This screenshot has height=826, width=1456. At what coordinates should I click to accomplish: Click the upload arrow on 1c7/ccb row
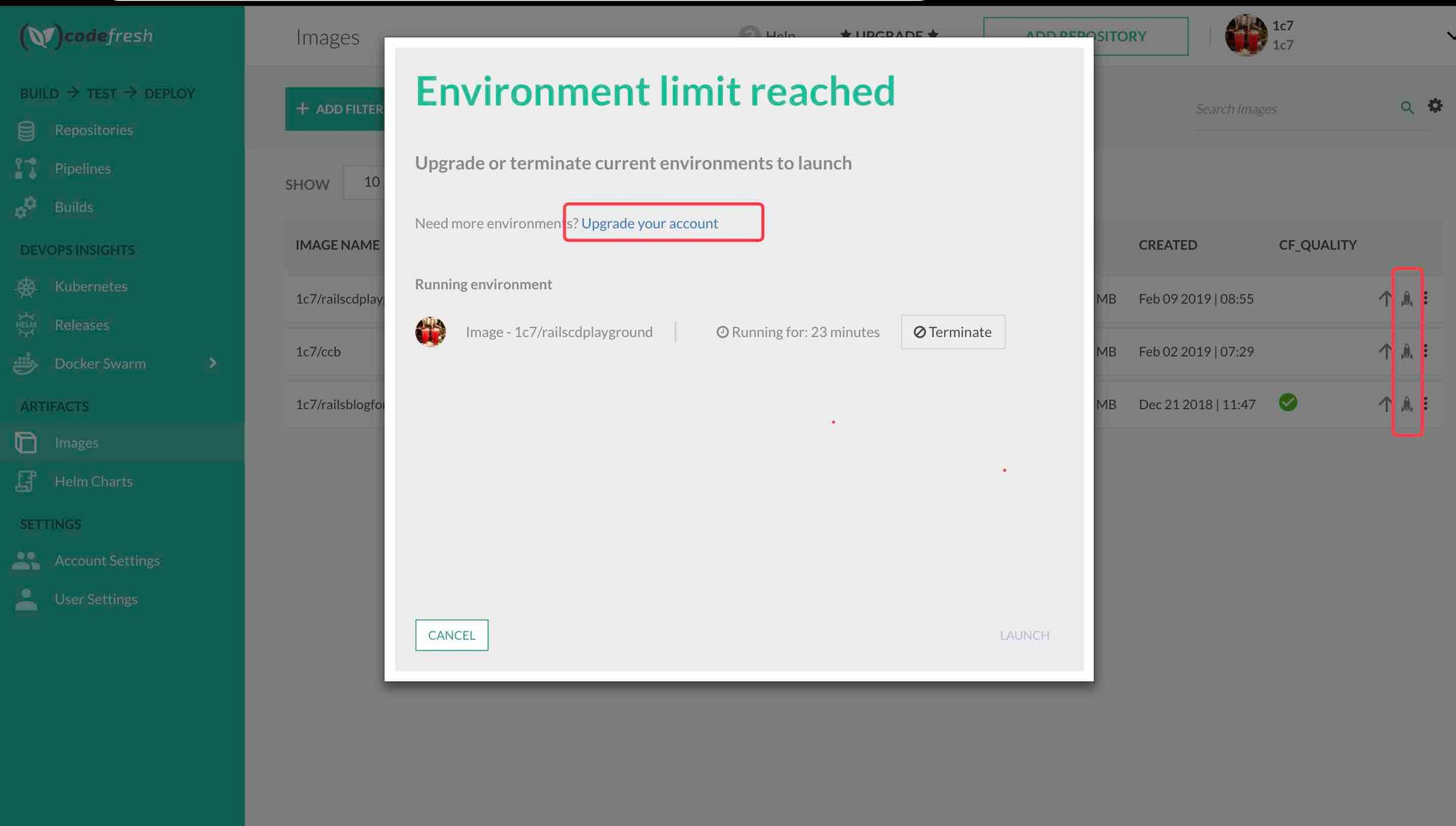pos(1384,352)
